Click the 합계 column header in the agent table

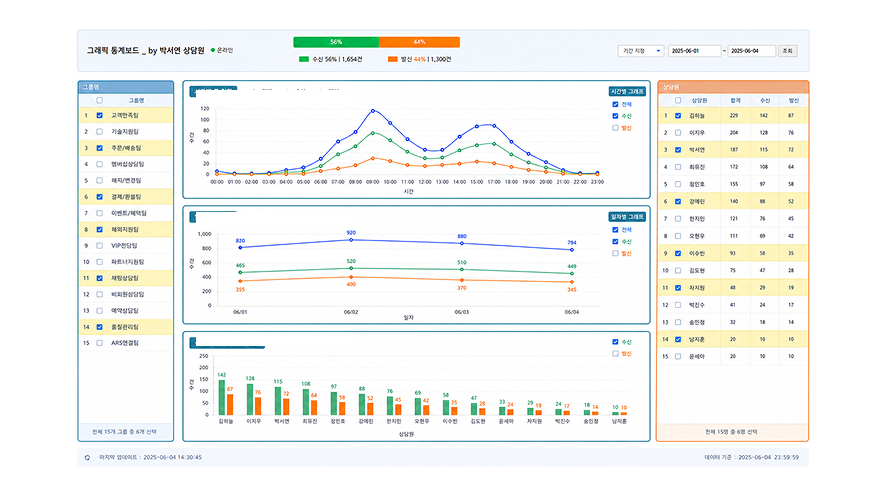point(735,101)
